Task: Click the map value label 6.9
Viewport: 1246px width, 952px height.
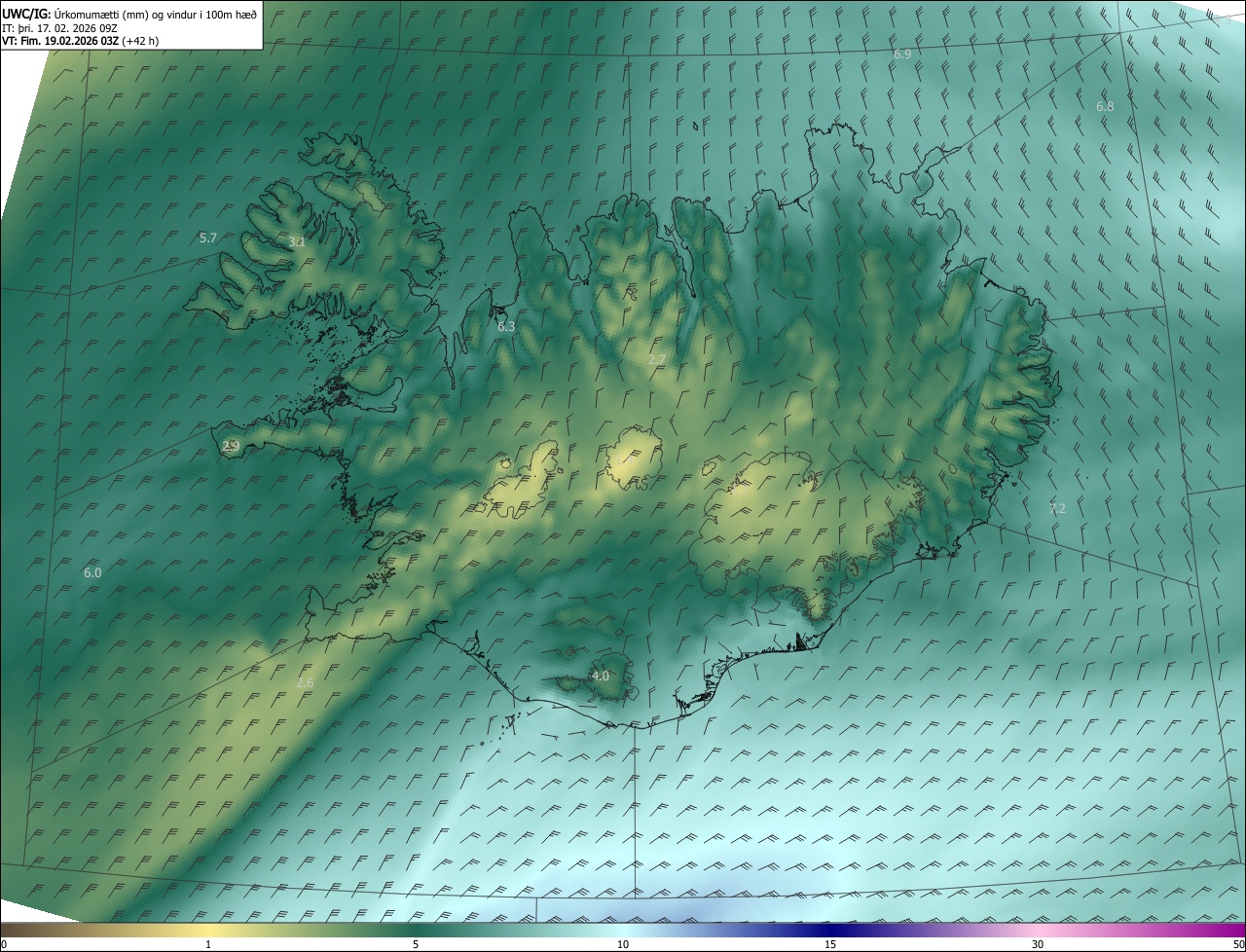Action: (x=902, y=55)
